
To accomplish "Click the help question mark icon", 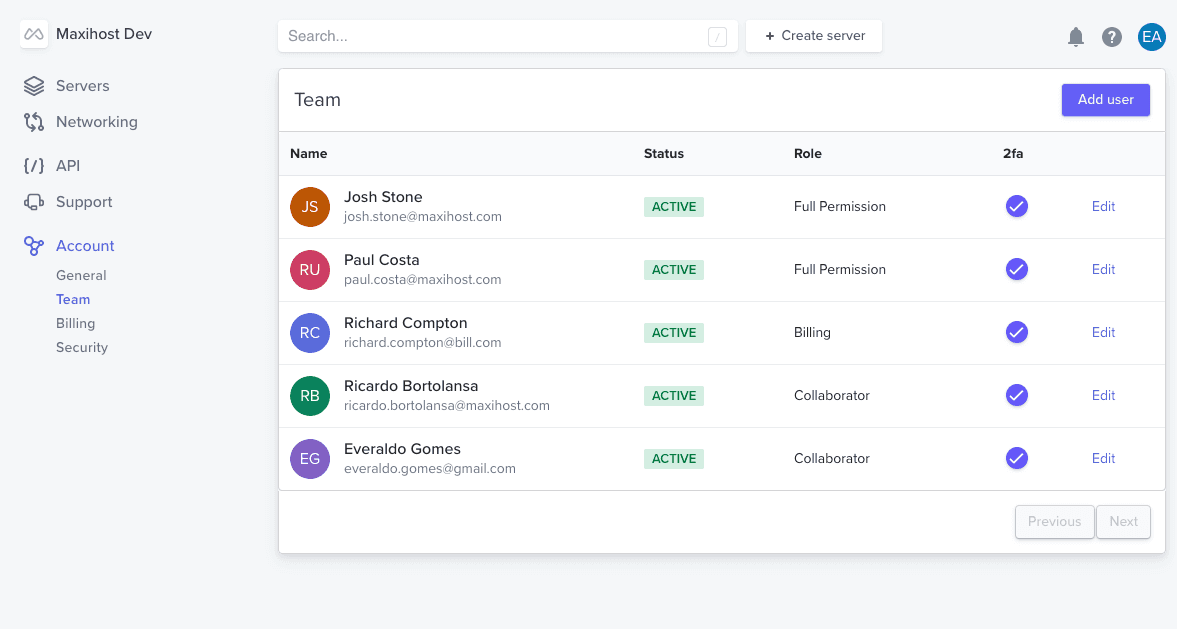I will point(1111,37).
